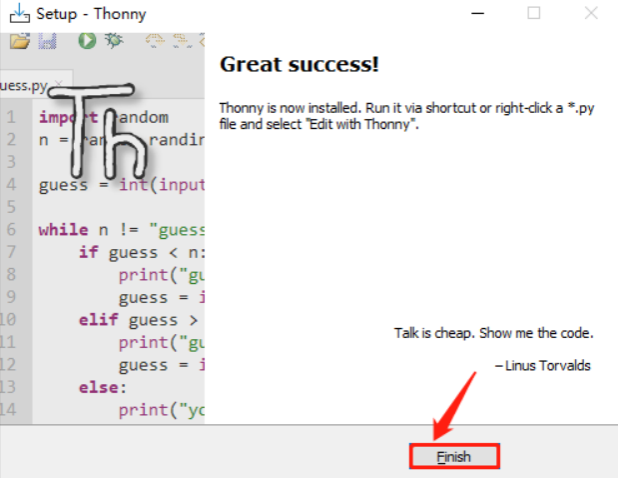Click the Finish button

(x=453, y=456)
